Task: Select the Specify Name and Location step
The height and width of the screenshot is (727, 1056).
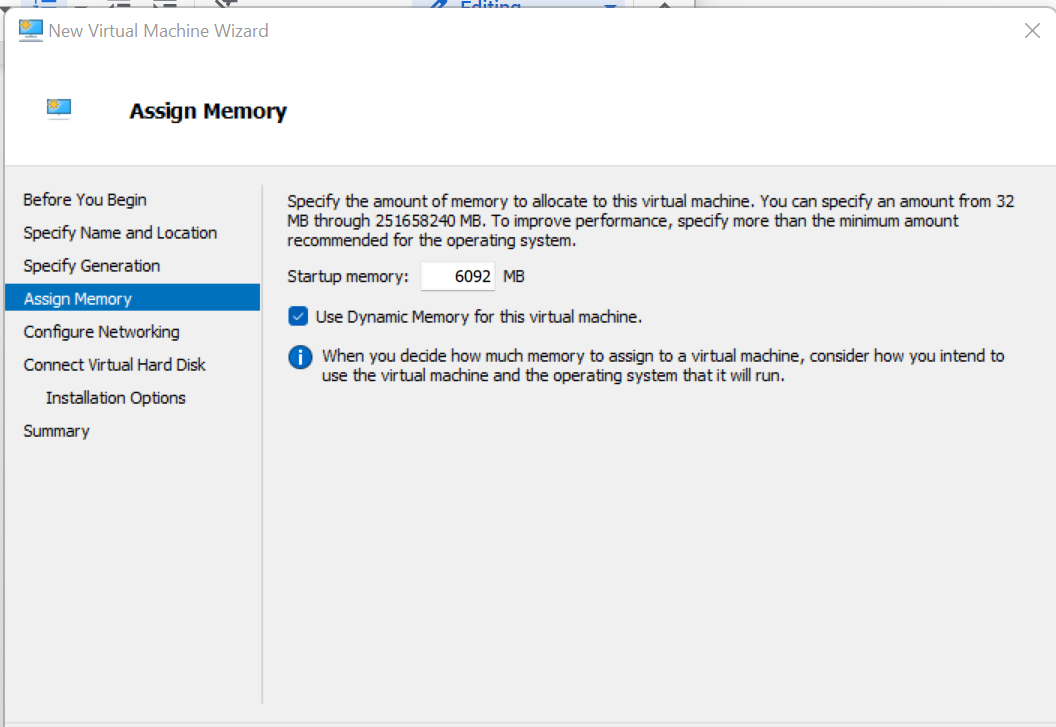Action: (120, 233)
